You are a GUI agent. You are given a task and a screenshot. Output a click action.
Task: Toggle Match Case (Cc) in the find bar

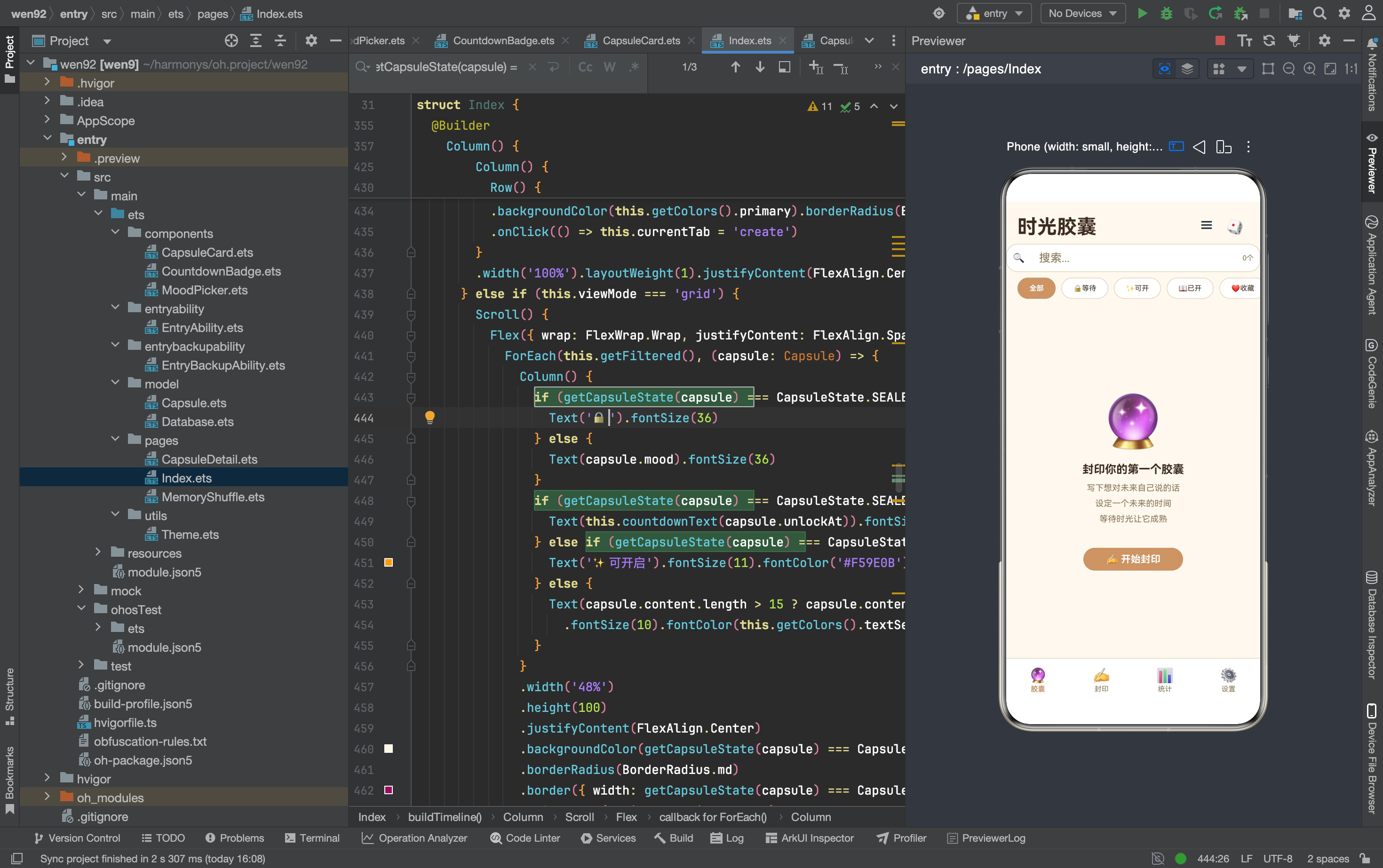[585, 67]
